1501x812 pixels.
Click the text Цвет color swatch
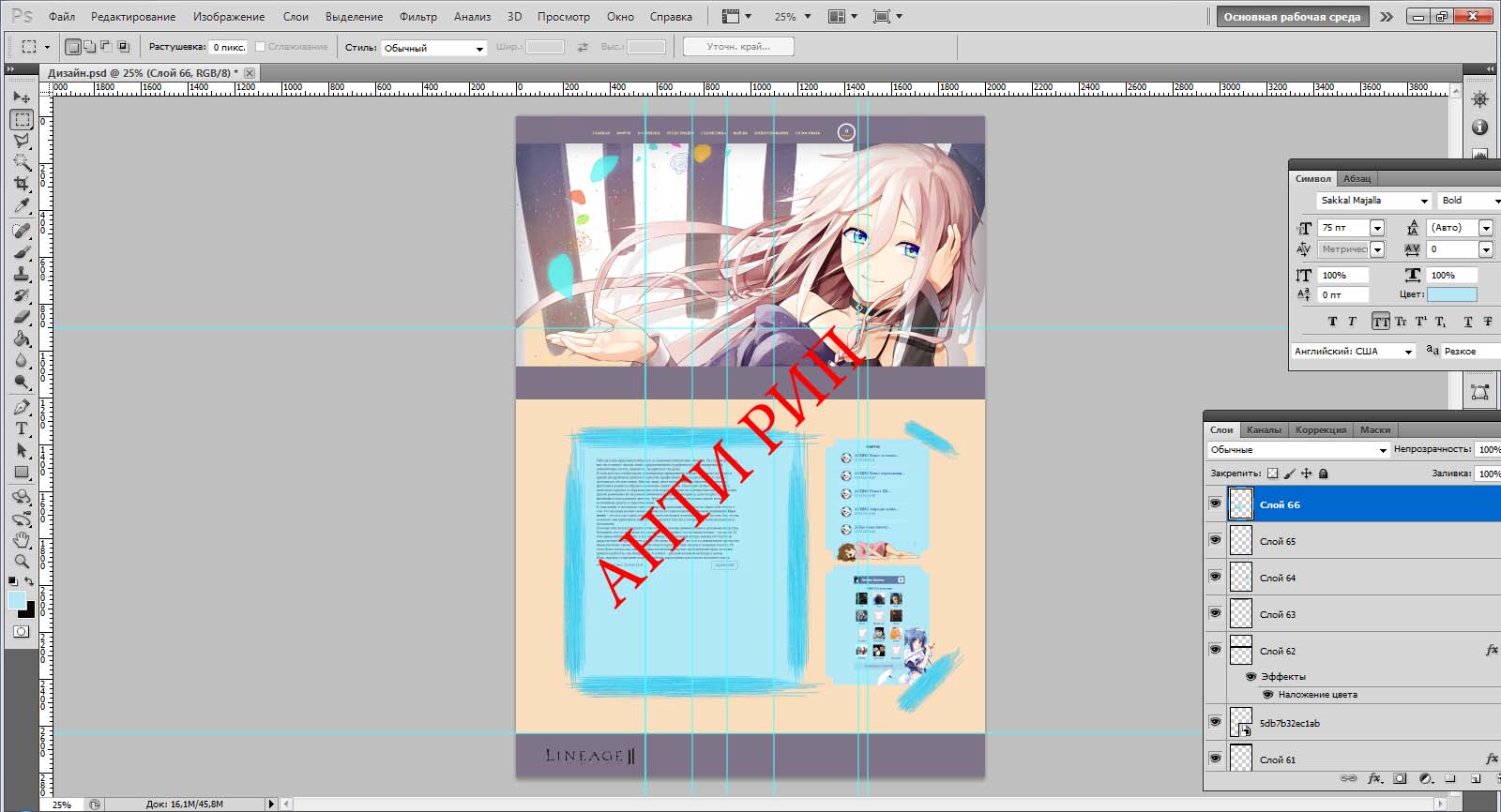(x=1452, y=294)
